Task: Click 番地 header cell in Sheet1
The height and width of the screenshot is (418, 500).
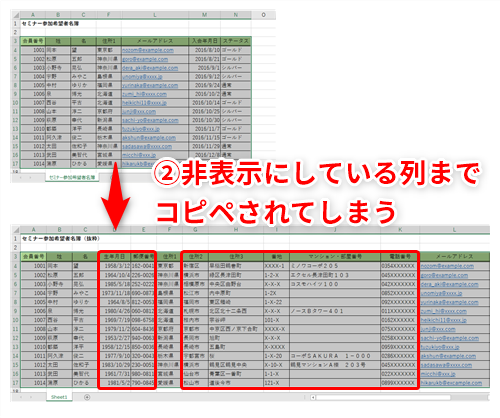Action: [x=276, y=257]
